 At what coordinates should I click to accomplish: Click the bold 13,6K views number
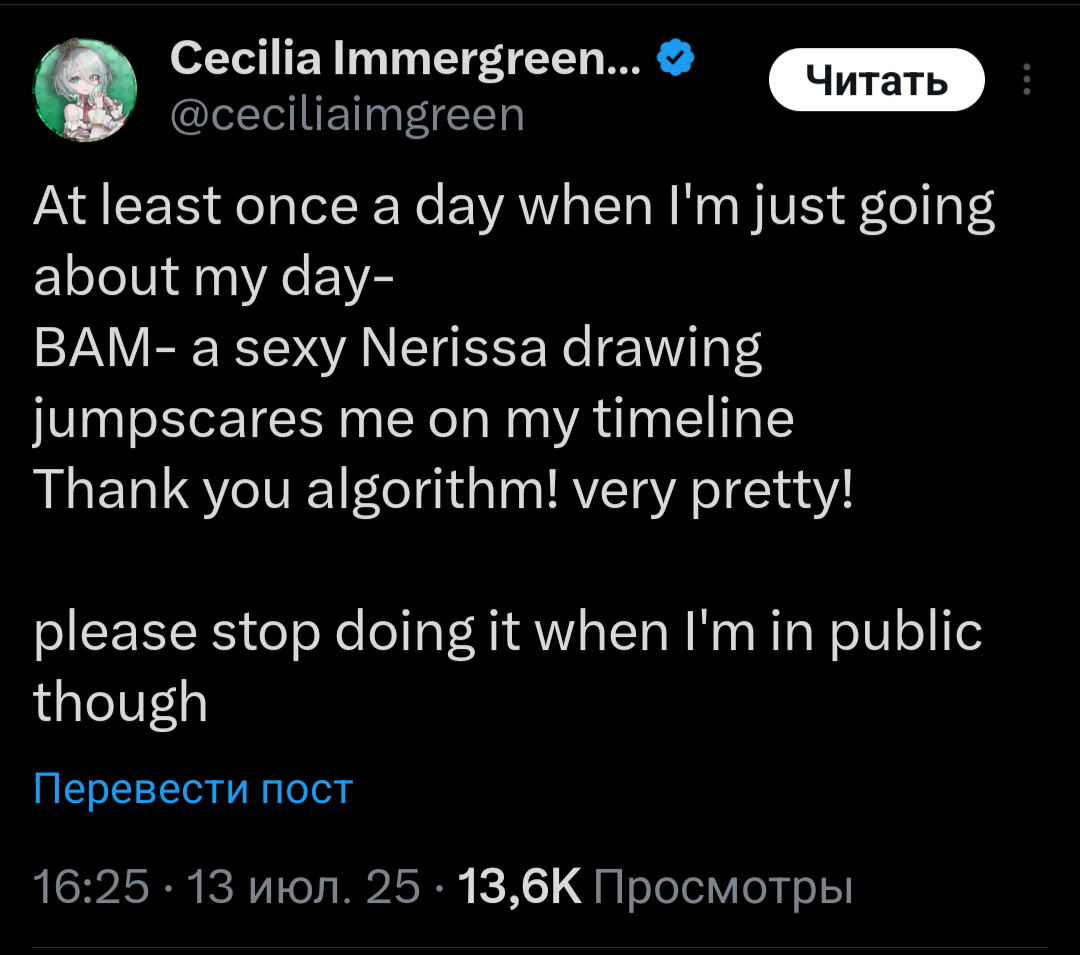[x=518, y=887]
